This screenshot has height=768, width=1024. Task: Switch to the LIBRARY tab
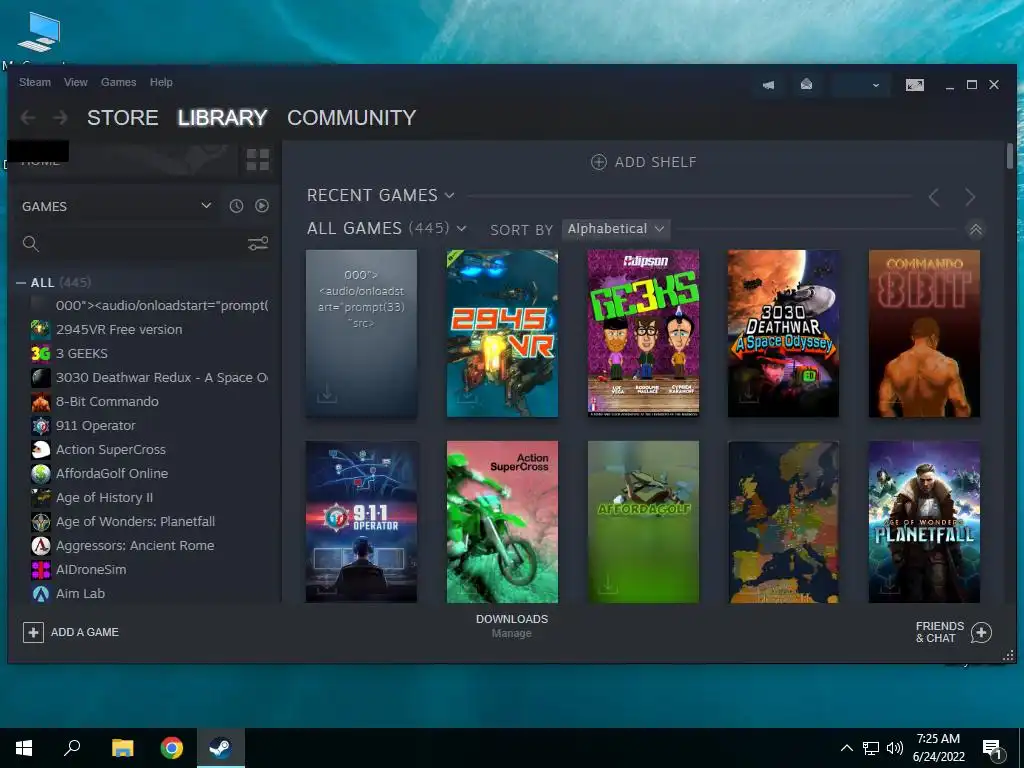pos(223,118)
